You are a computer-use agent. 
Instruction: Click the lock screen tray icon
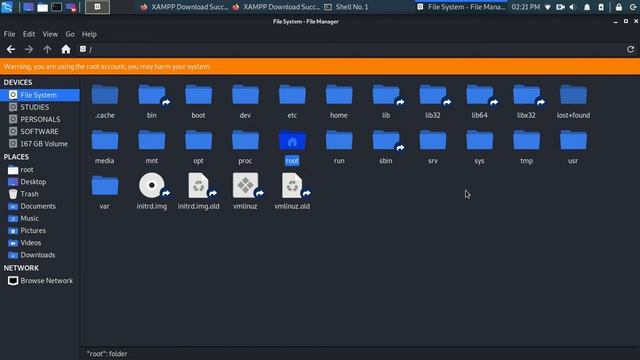click(619, 7)
